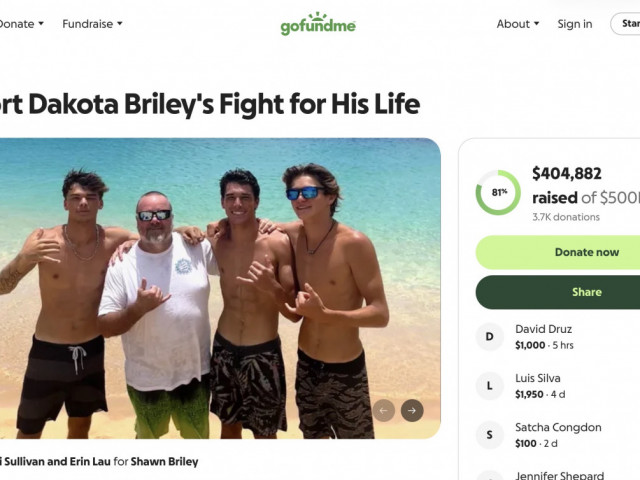
Task: Click David Druz donor avatar
Action: pos(489,337)
